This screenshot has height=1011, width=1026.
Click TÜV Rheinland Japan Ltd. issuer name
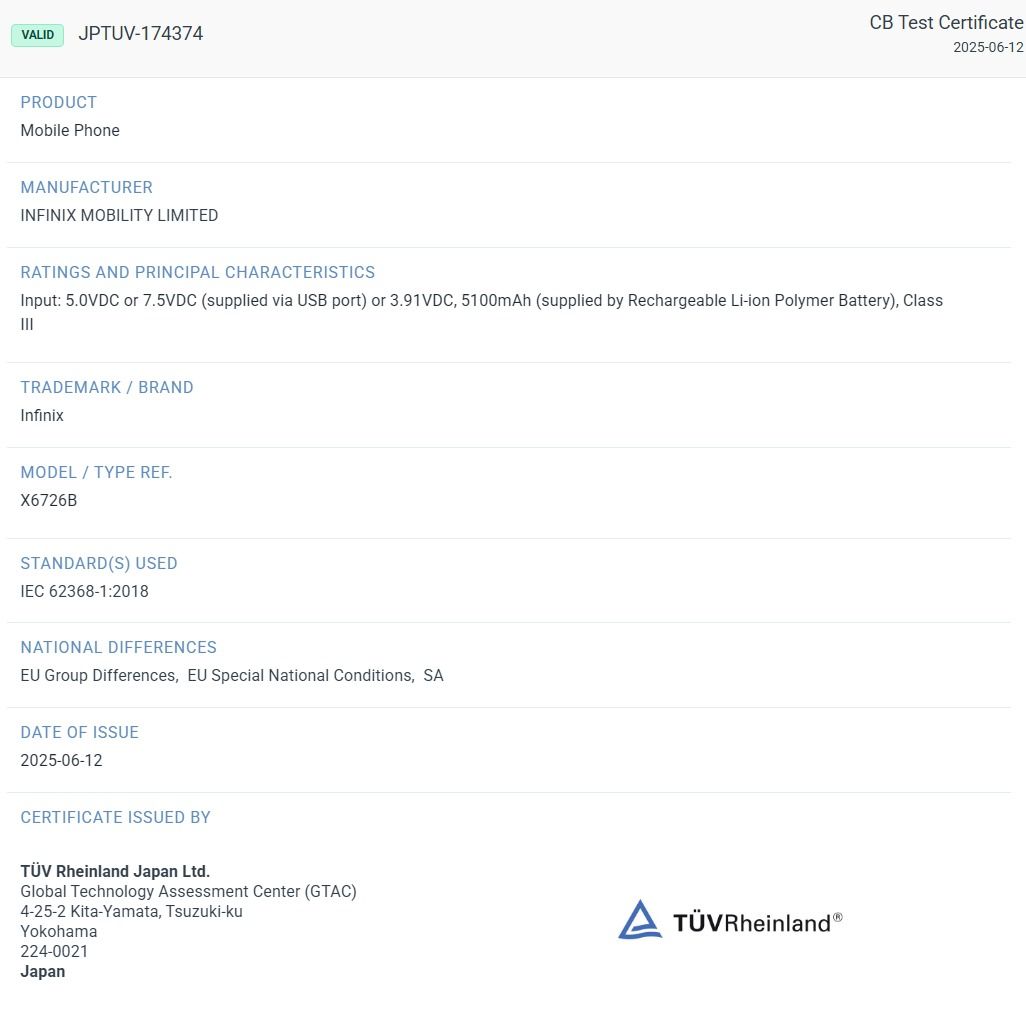tap(115, 872)
